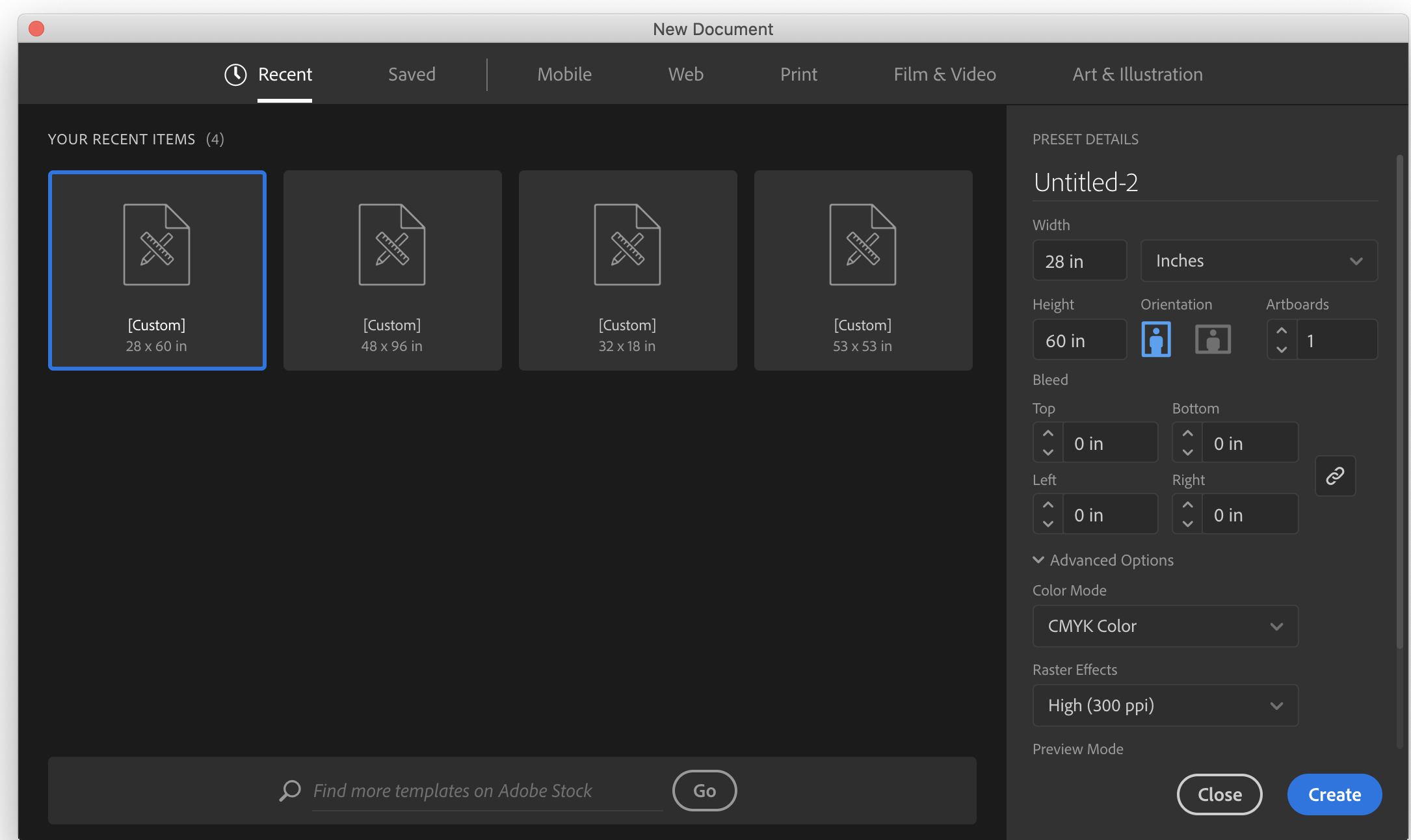This screenshot has width=1411, height=840.
Task: Toggle orientation to portrait mode
Action: pos(1155,339)
